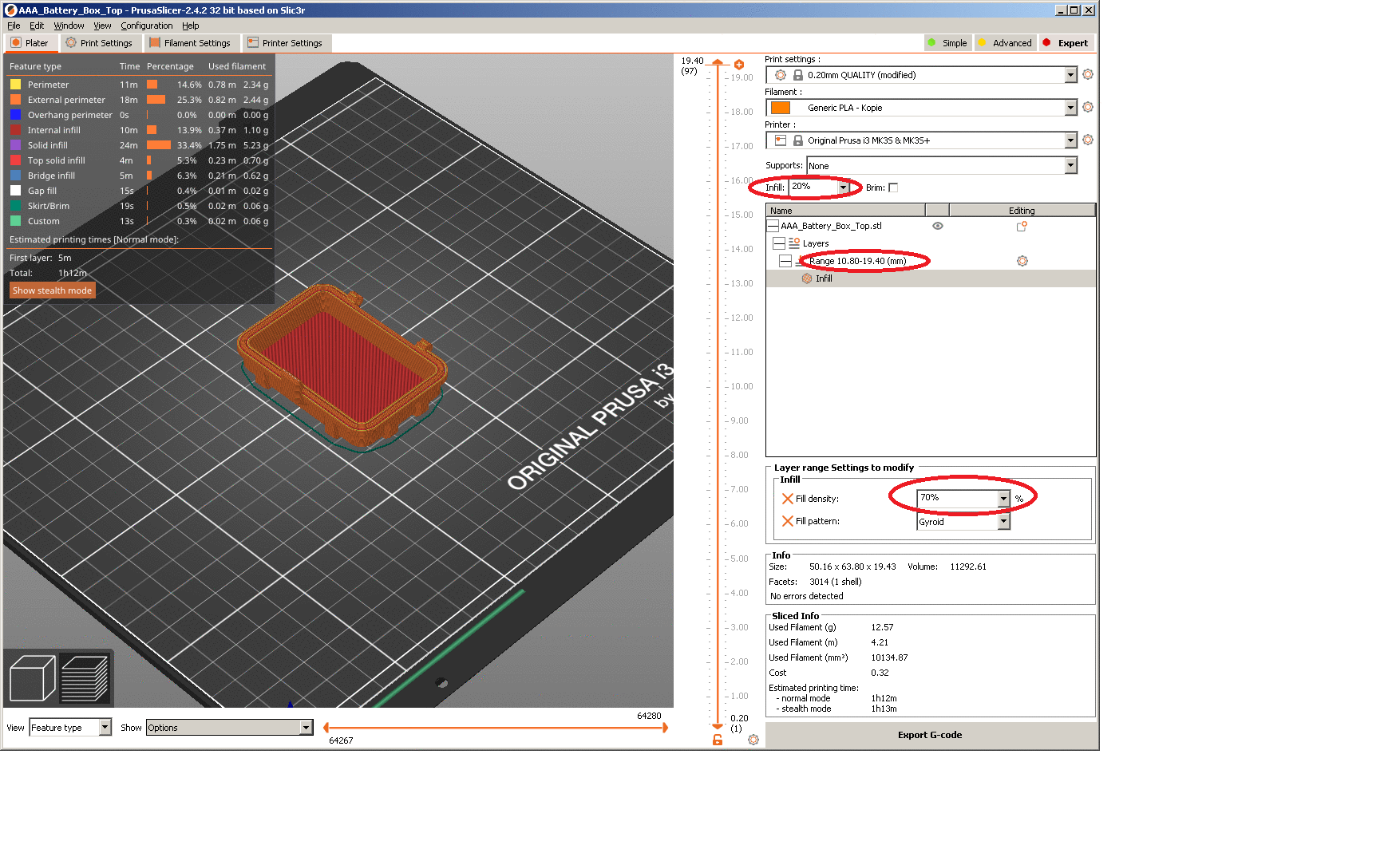Switch to 3D editor view cube icon

coord(32,678)
